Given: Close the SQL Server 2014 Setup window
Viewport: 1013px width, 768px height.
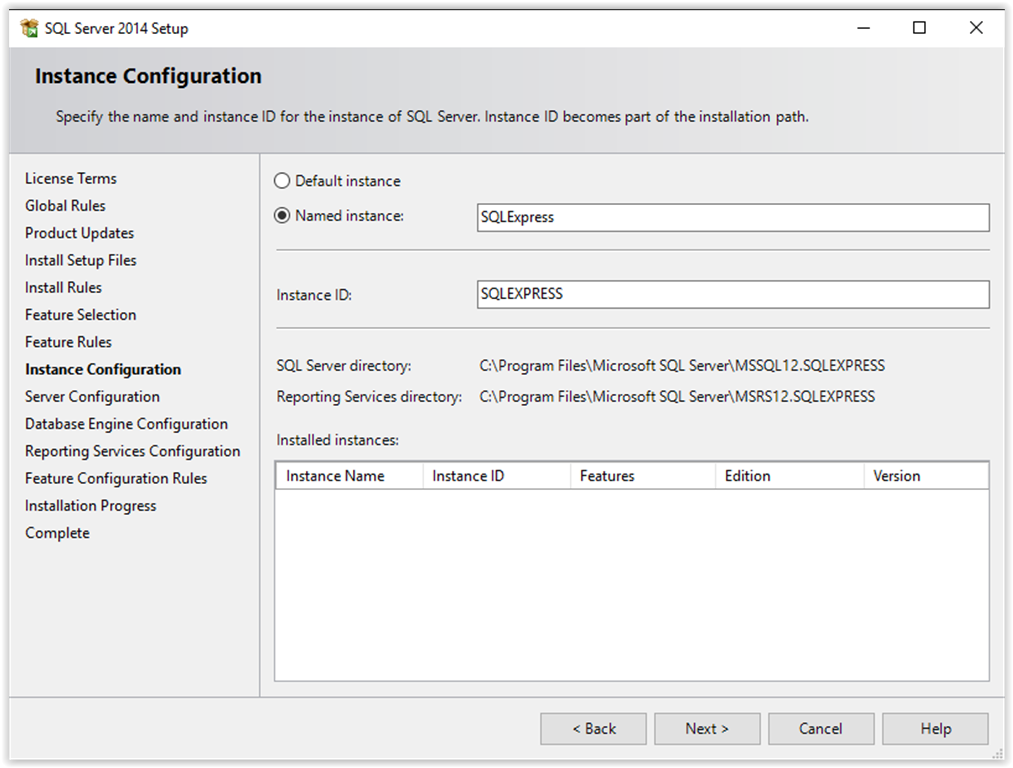Looking at the screenshot, I should point(976,28).
